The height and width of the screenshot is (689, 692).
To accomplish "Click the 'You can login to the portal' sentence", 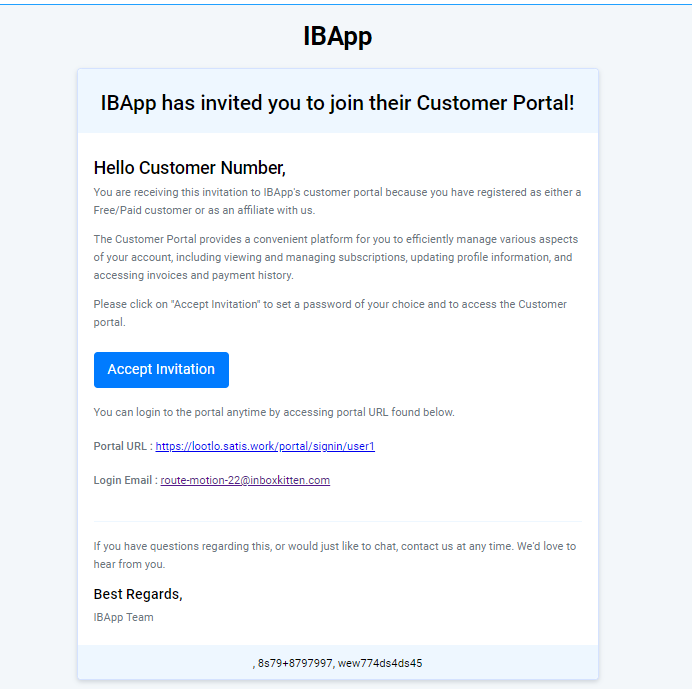I will 274,412.
